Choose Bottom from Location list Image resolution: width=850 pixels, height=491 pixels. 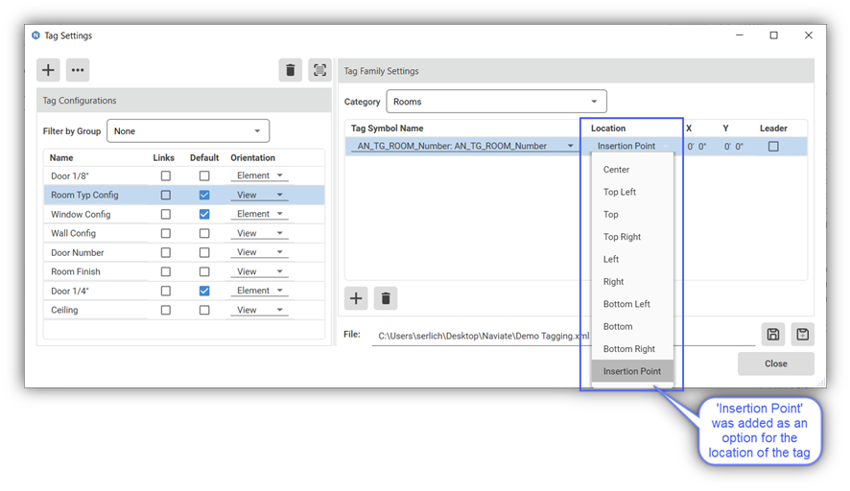coord(633,327)
